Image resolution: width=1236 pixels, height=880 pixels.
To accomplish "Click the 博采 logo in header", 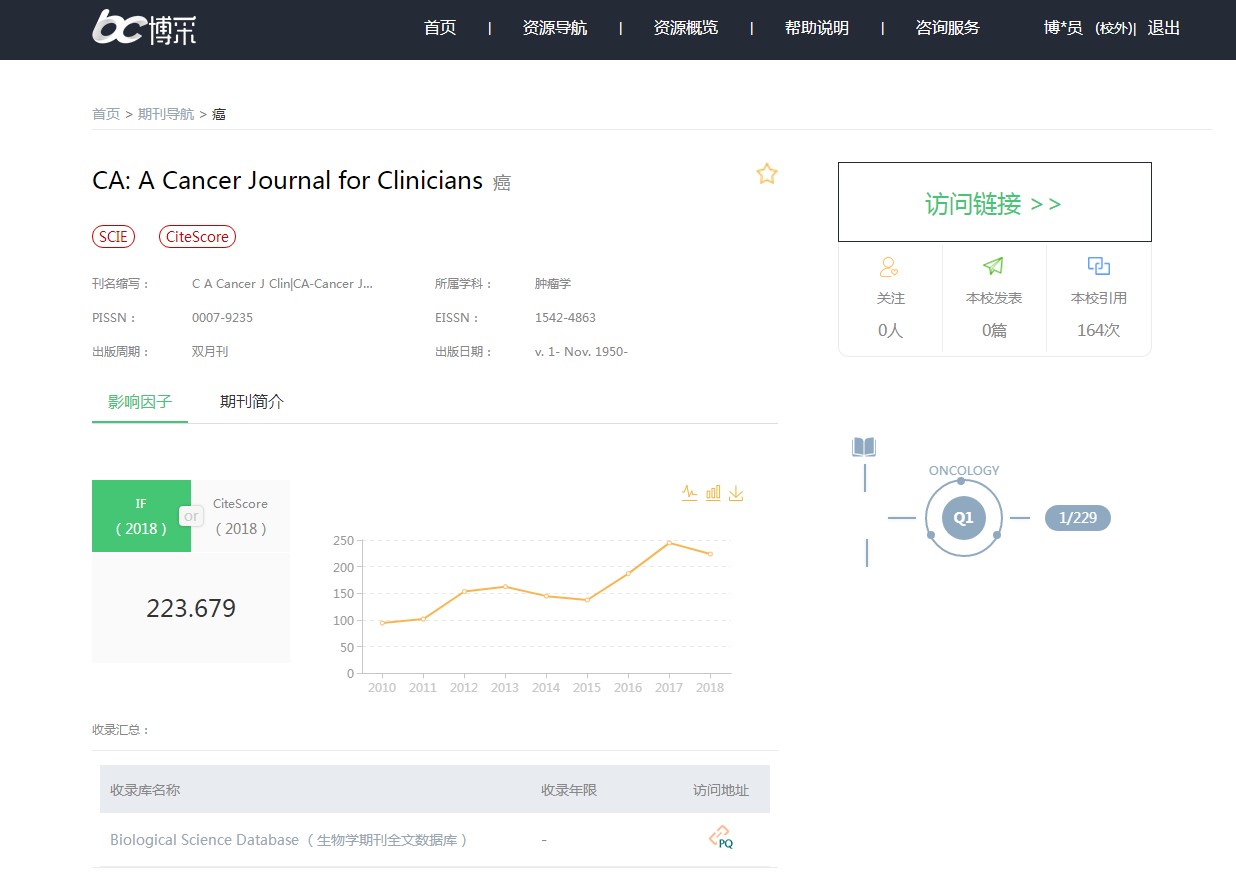I will click(x=144, y=28).
